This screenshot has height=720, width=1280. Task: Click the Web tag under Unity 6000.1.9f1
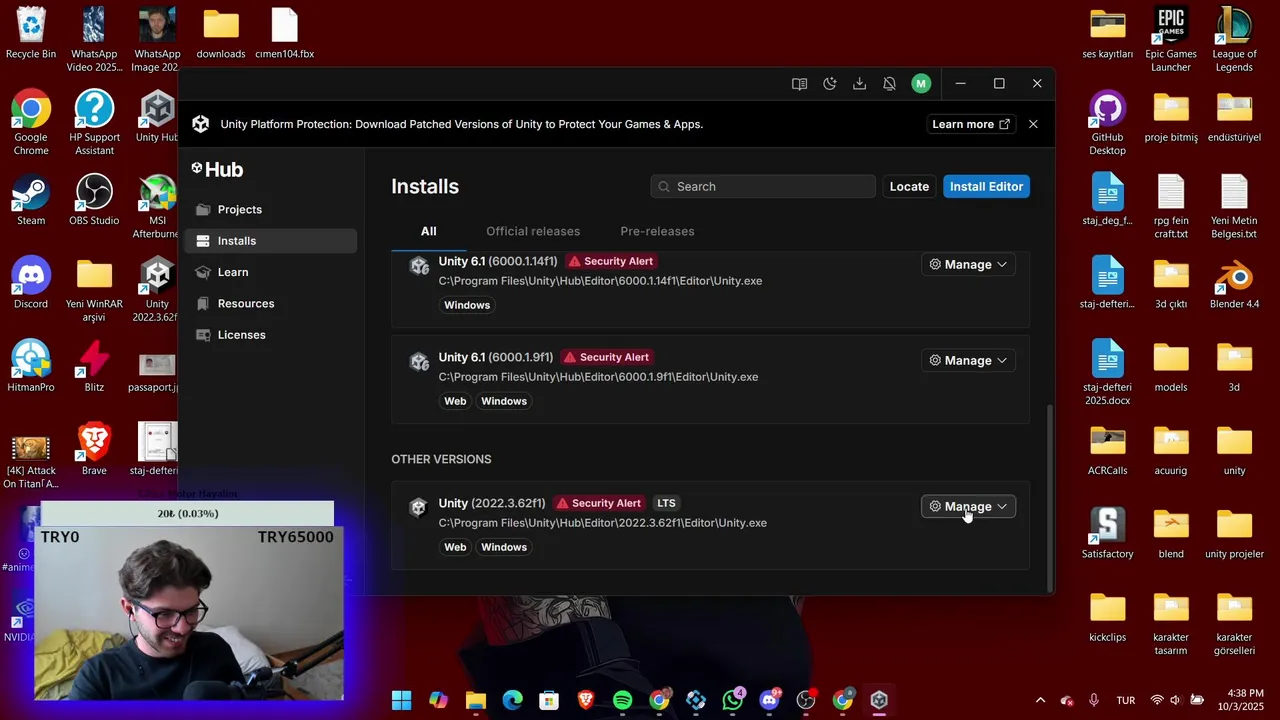[x=455, y=401]
